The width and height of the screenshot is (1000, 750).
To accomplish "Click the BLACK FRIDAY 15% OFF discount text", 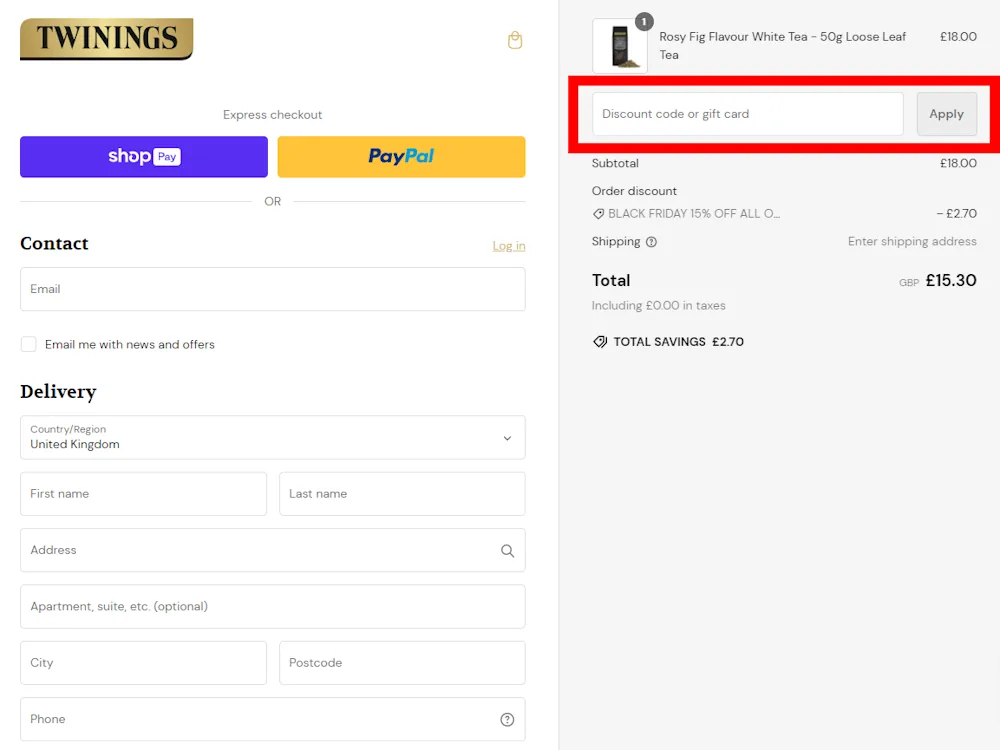I will pos(694,214).
